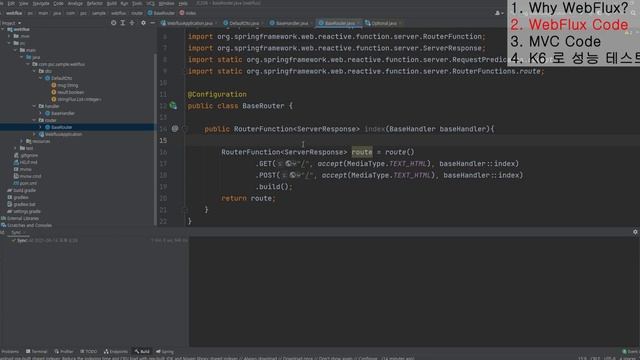Collapse the handler package
Image resolution: width=640 pixels, height=360 pixels.
(x=35, y=106)
